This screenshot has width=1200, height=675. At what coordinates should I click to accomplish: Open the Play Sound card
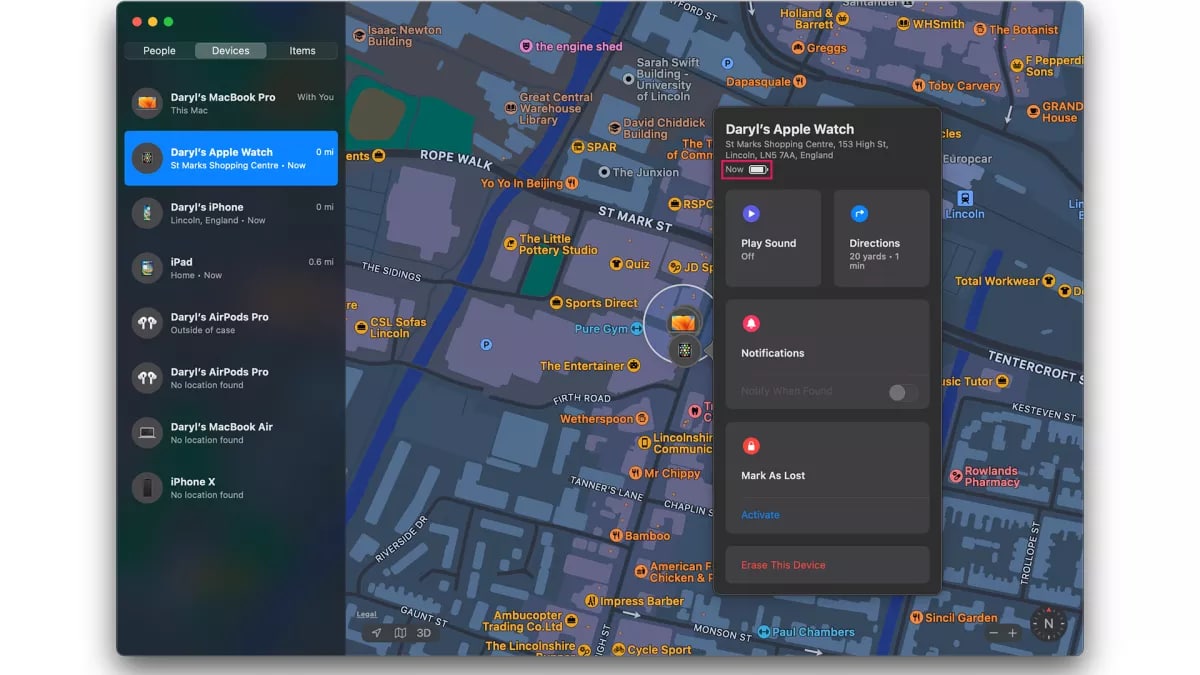(773, 239)
